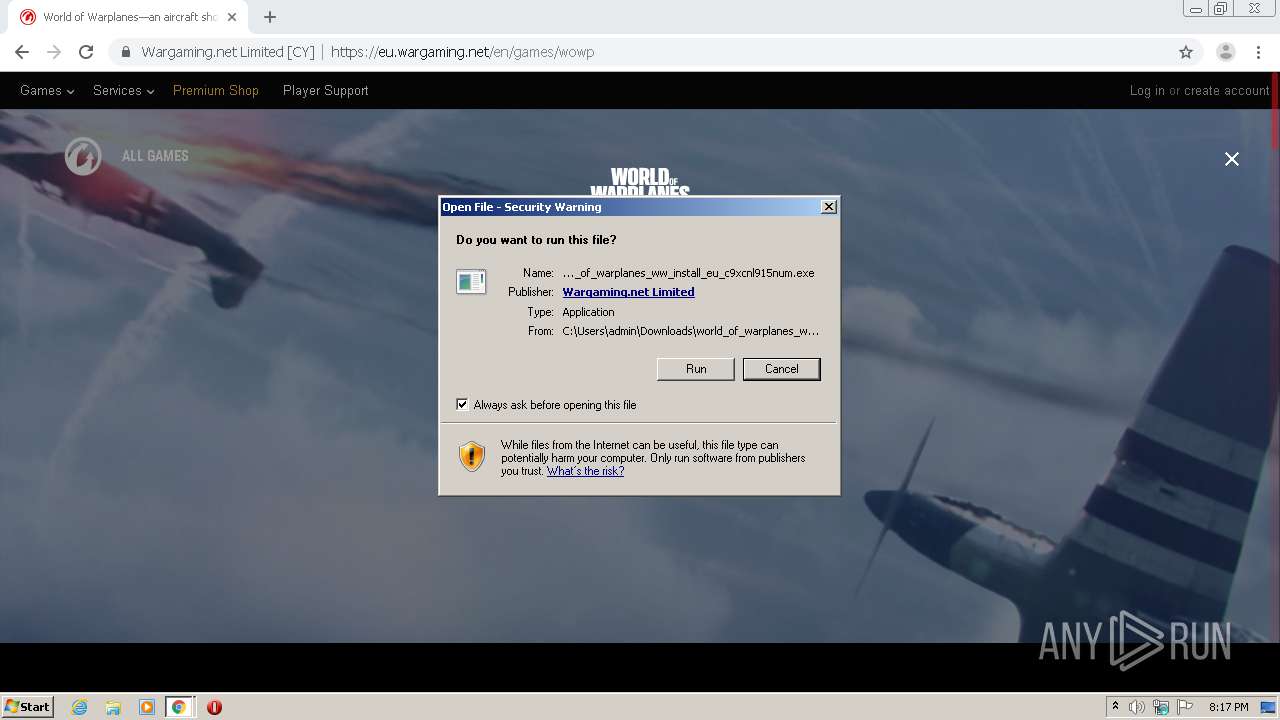1280x720 pixels.
Task: Click the Wargaming.net Limited [CY] certificate label
Action: (x=228, y=52)
